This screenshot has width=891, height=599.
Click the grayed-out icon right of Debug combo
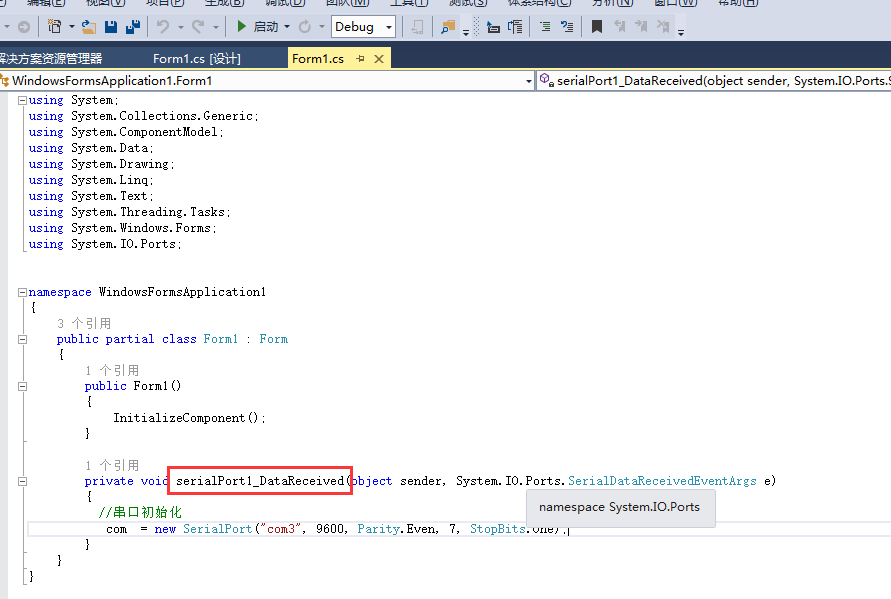[x=418, y=26]
